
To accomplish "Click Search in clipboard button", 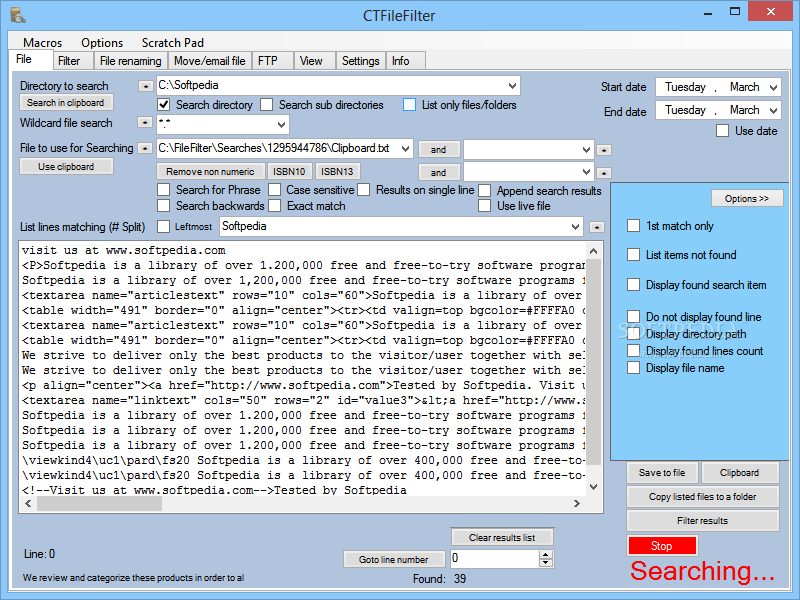I will 66,103.
